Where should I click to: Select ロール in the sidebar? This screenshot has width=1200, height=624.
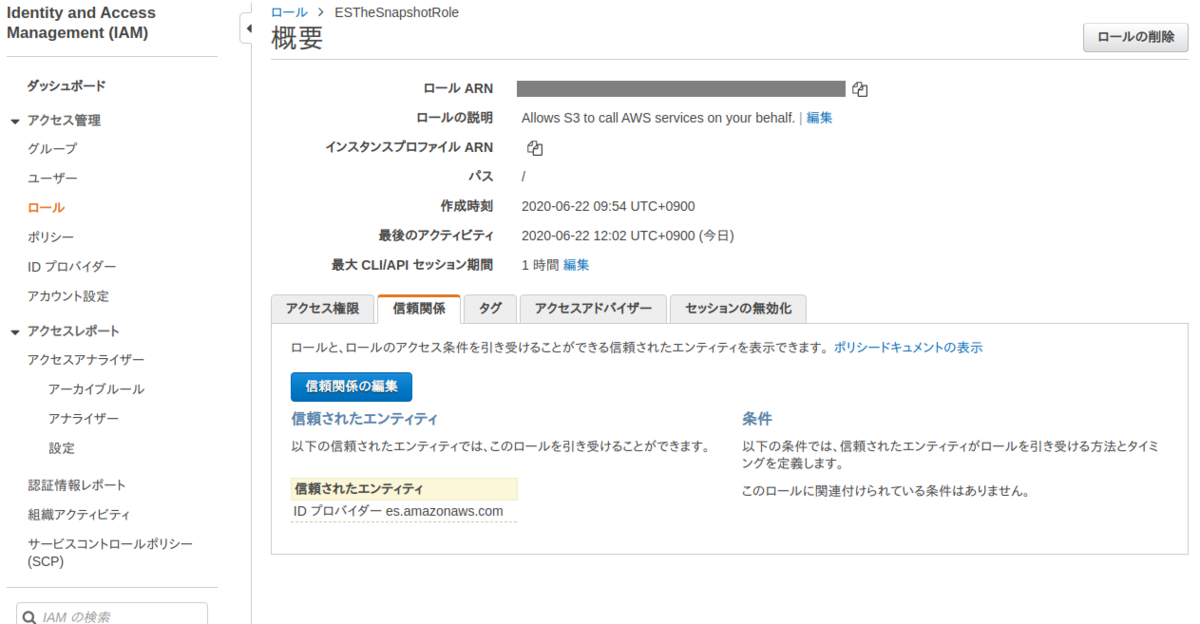46,208
